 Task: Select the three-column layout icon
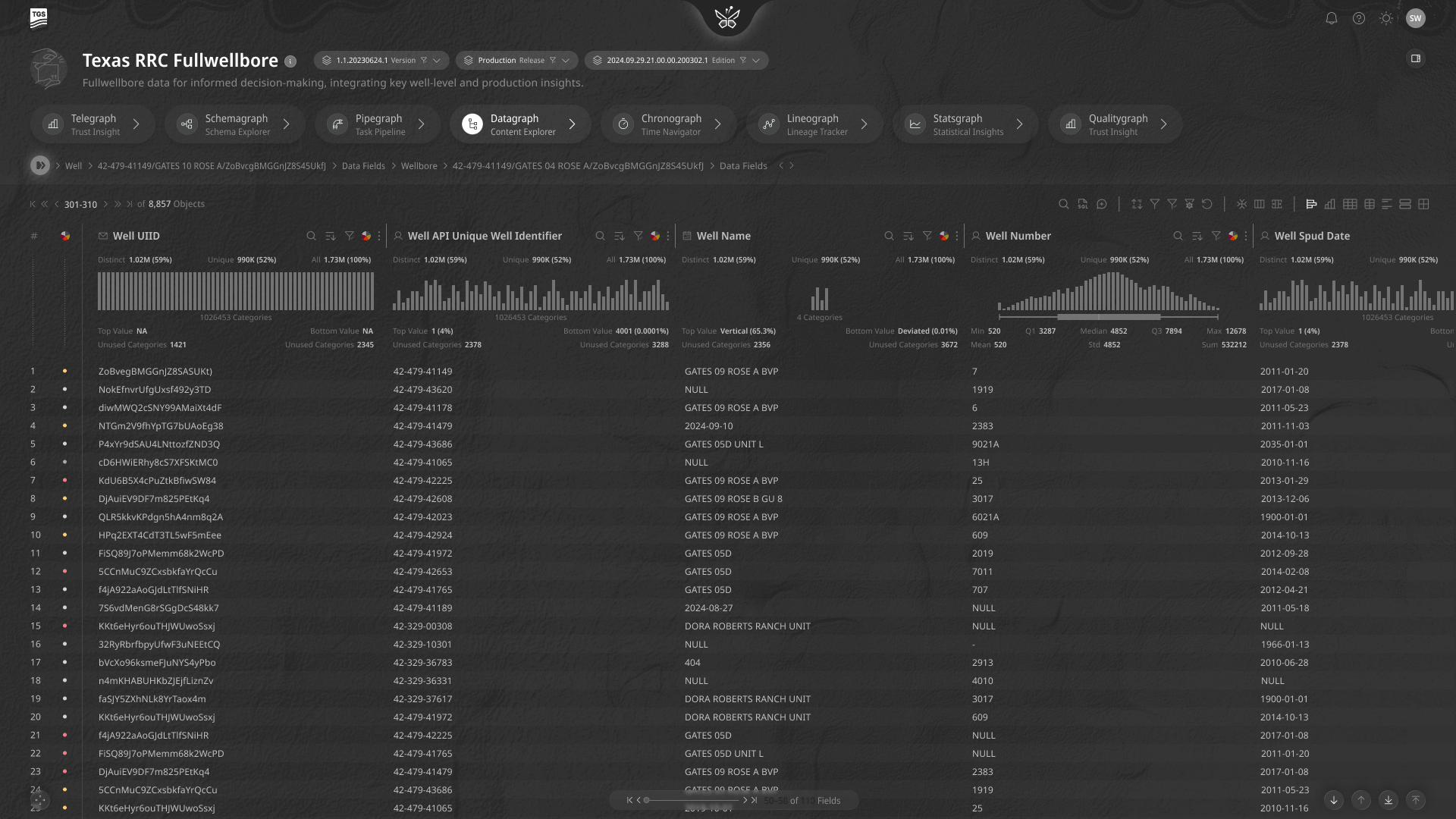click(1259, 204)
